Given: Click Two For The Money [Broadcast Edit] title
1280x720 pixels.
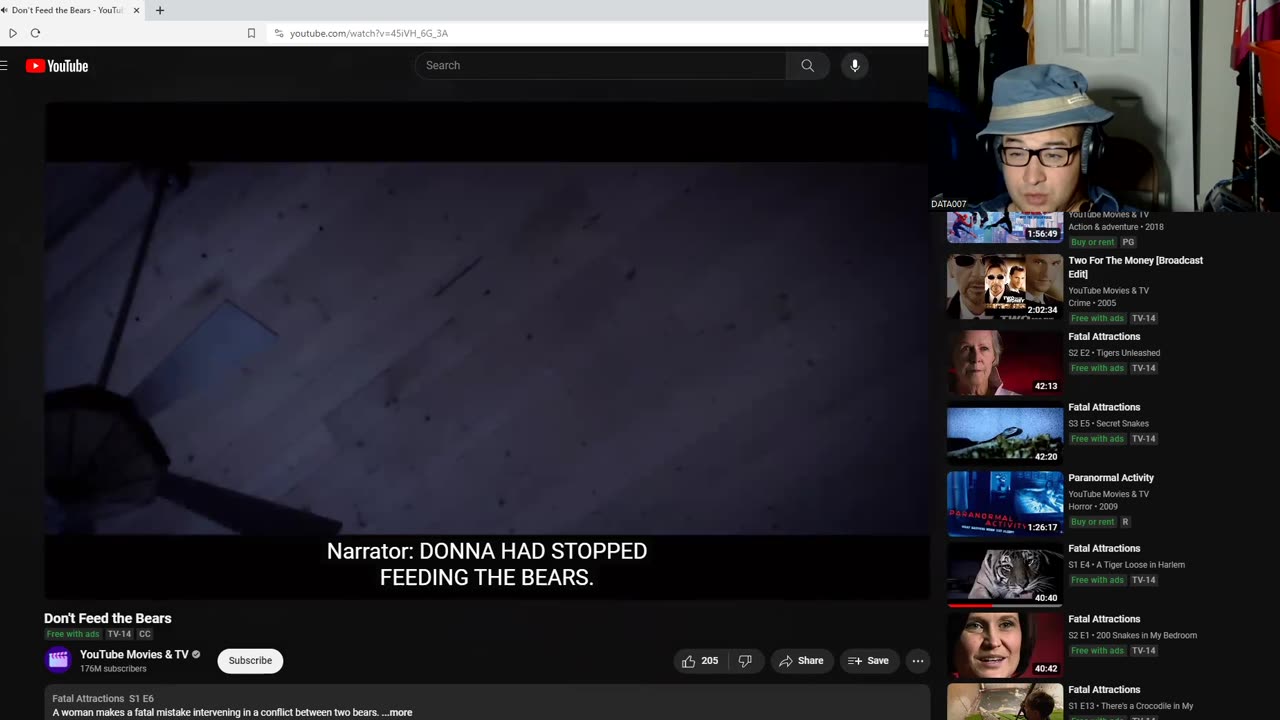Looking at the screenshot, I should [1135, 267].
